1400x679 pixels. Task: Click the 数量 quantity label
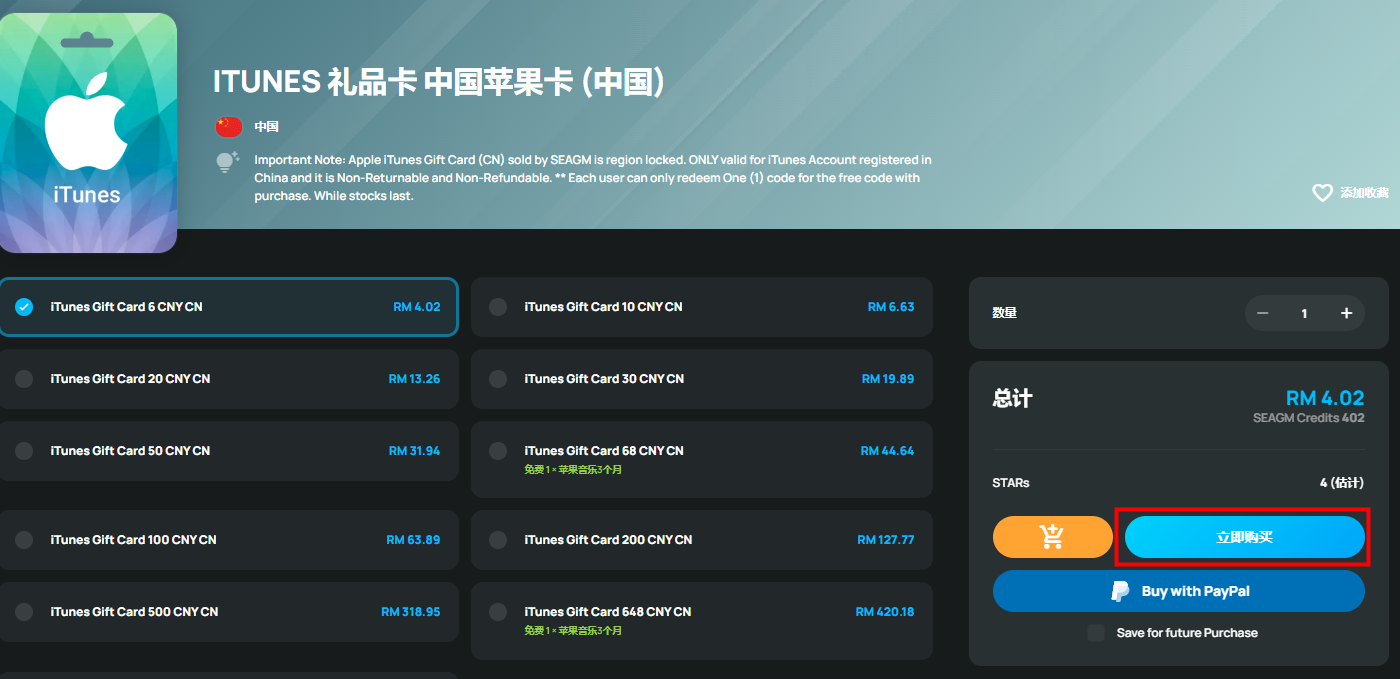click(1005, 313)
